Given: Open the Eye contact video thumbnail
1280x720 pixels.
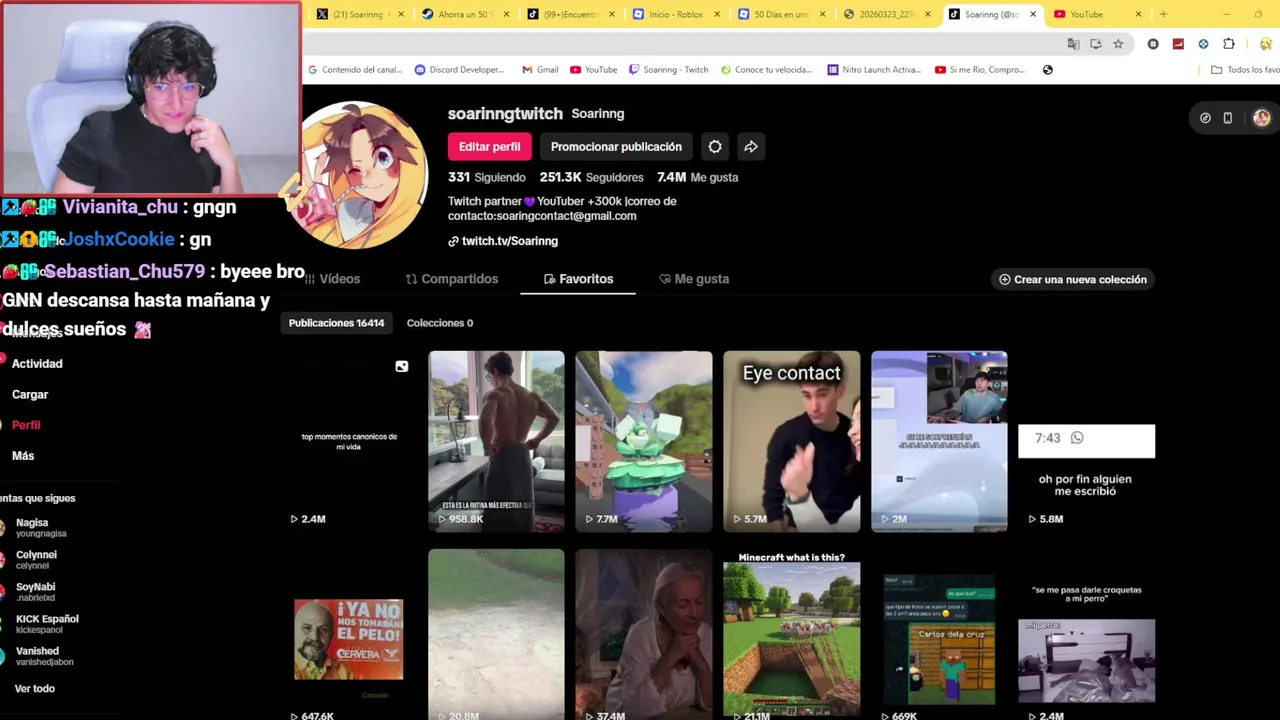Looking at the screenshot, I should pyautogui.click(x=791, y=441).
